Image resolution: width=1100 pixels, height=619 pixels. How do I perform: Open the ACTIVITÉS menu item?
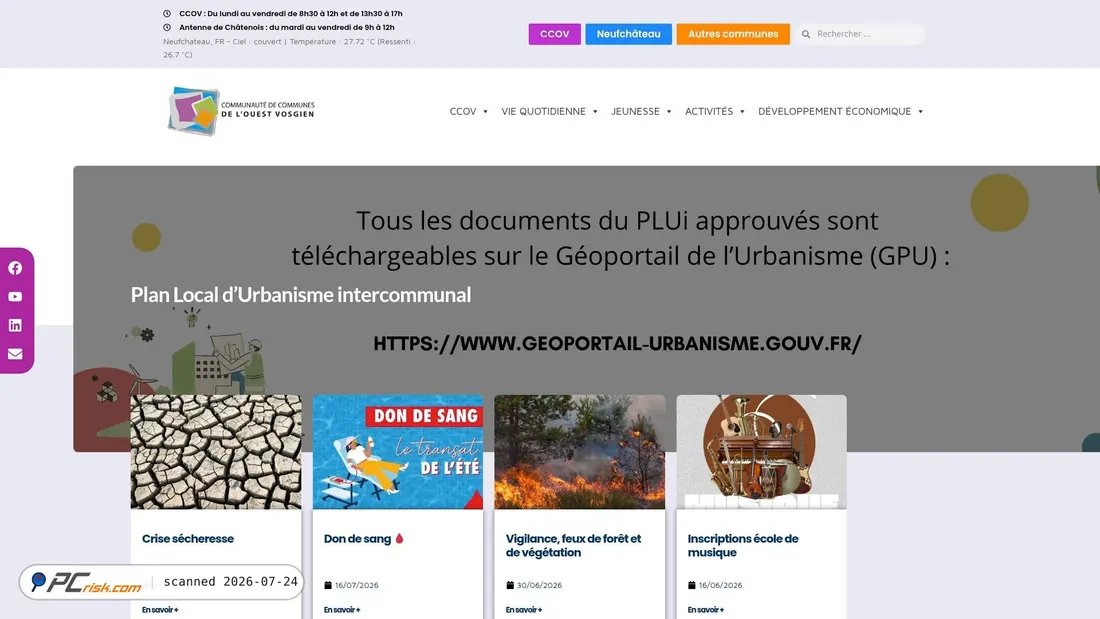pyautogui.click(x=709, y=111)
